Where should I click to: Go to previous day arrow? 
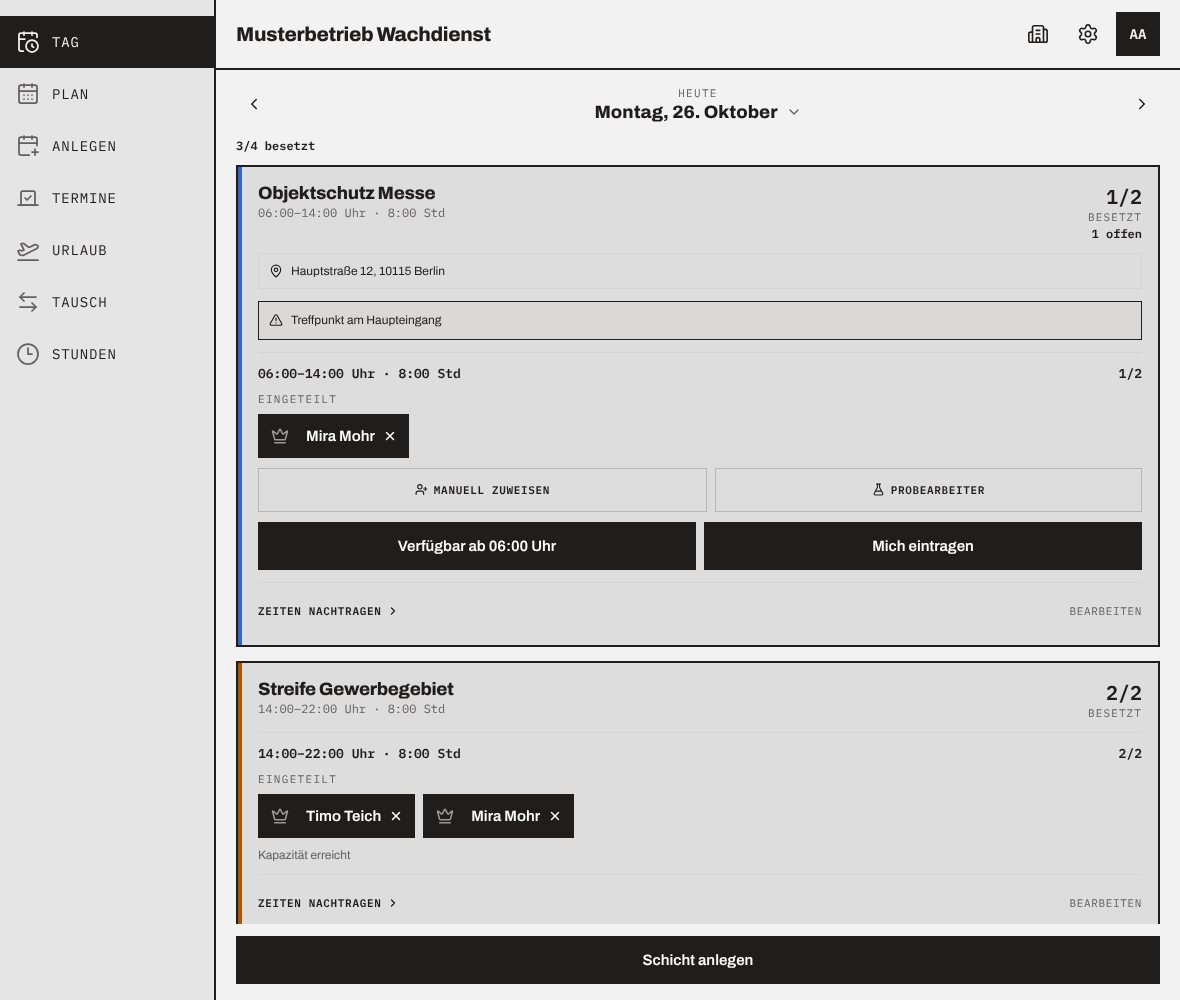[x=254, y=104]
